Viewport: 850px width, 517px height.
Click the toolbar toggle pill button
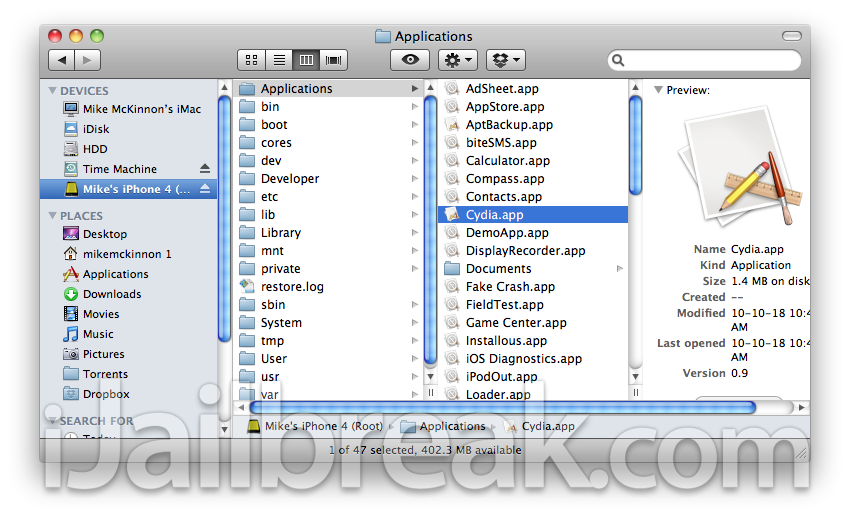[x=791, y=36]
